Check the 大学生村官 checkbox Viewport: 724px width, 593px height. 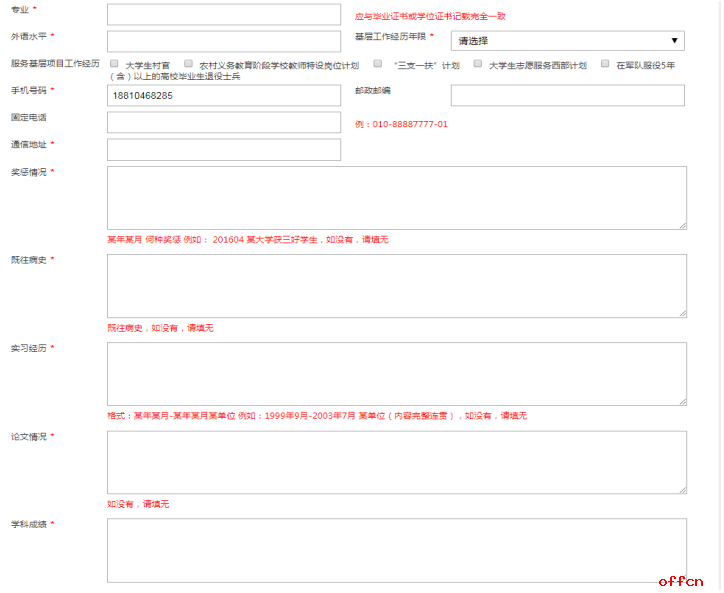114,64
